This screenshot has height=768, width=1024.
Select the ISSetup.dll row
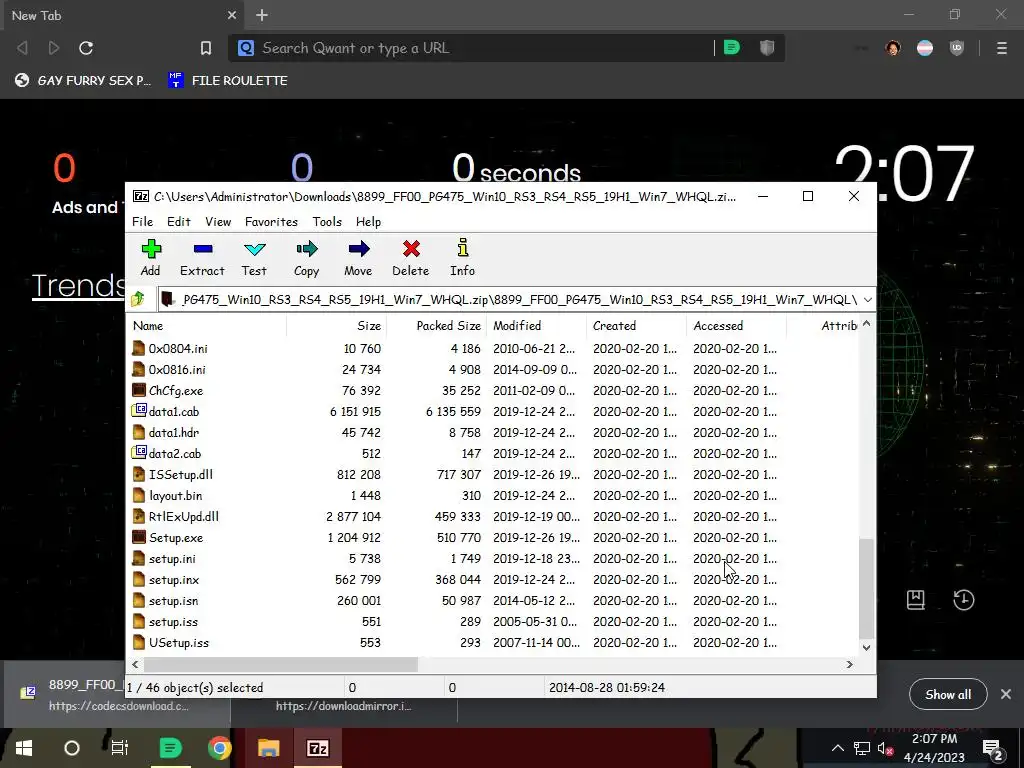pos(494,474)
